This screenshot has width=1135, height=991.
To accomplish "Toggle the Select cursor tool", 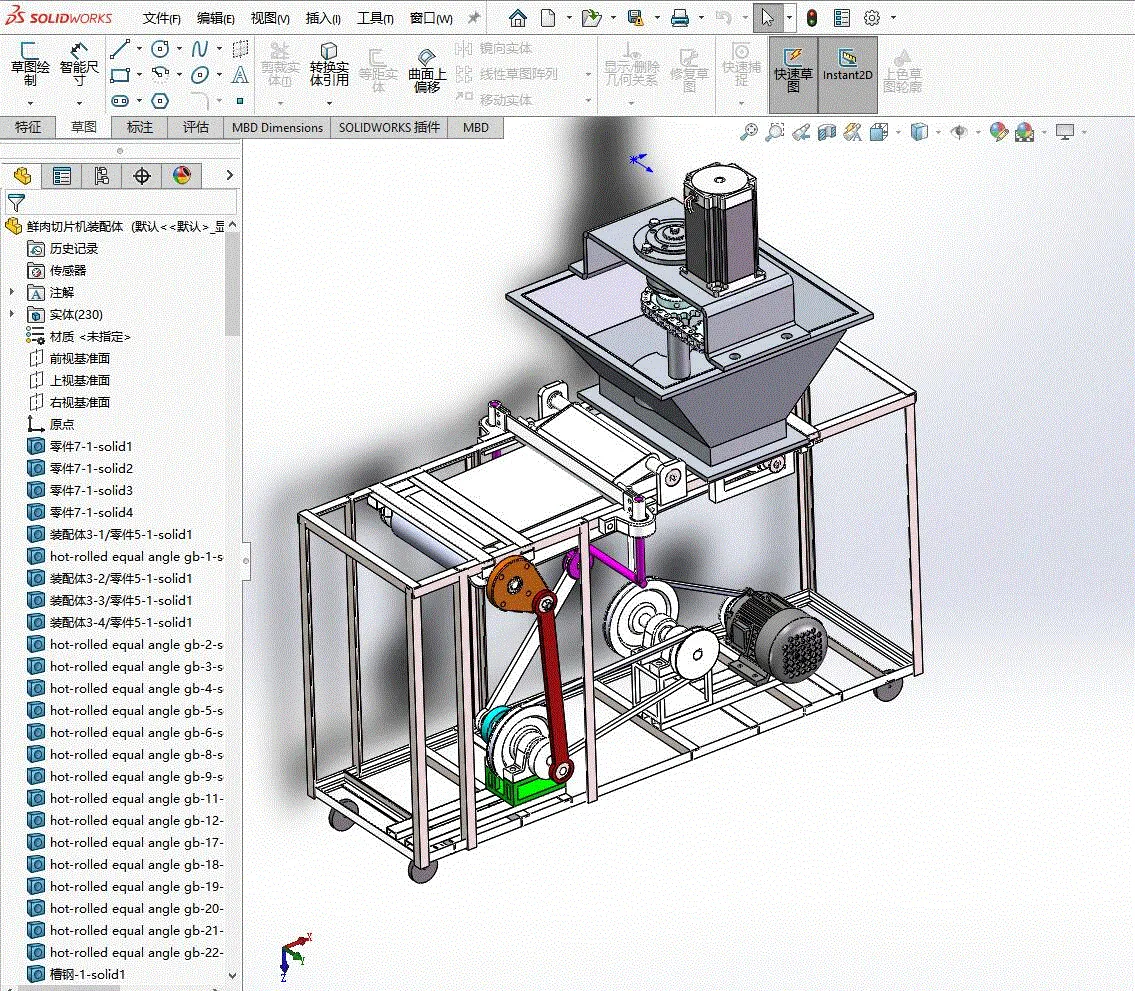I will pos(767,17).
